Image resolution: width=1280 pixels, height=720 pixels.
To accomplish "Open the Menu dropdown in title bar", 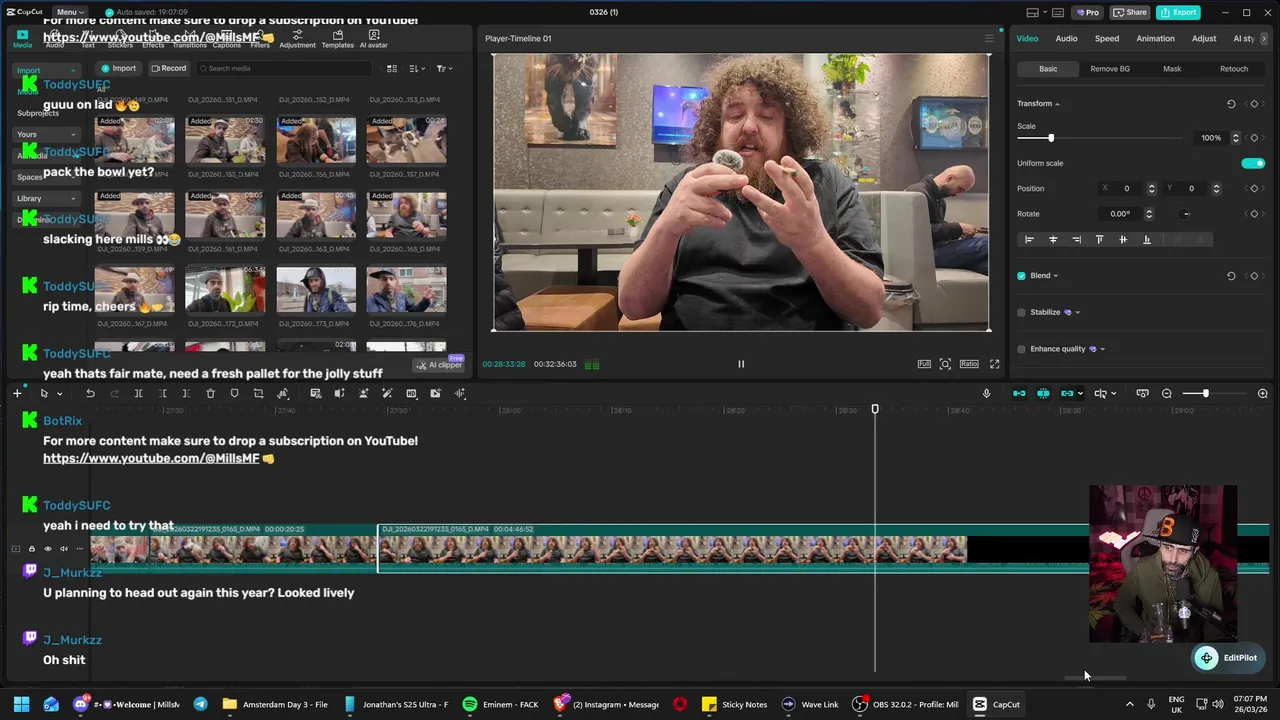I will click(68, 12).
